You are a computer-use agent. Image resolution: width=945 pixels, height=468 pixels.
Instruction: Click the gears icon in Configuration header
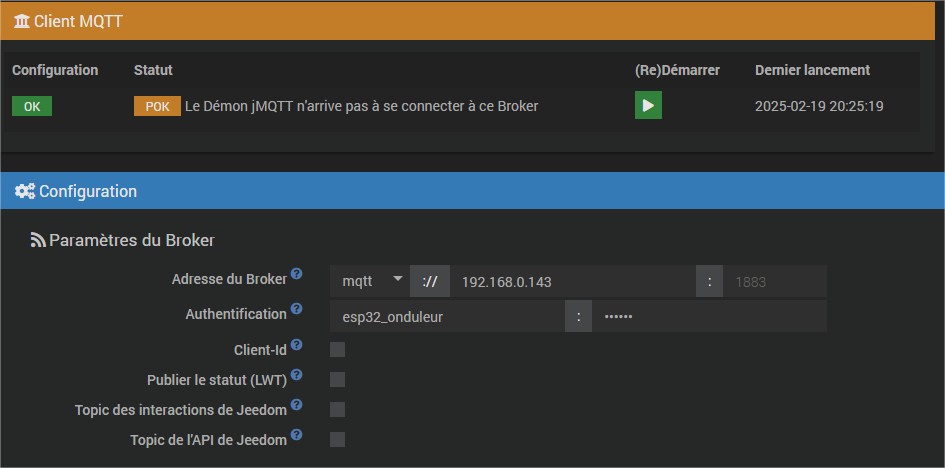click(25, 191)
